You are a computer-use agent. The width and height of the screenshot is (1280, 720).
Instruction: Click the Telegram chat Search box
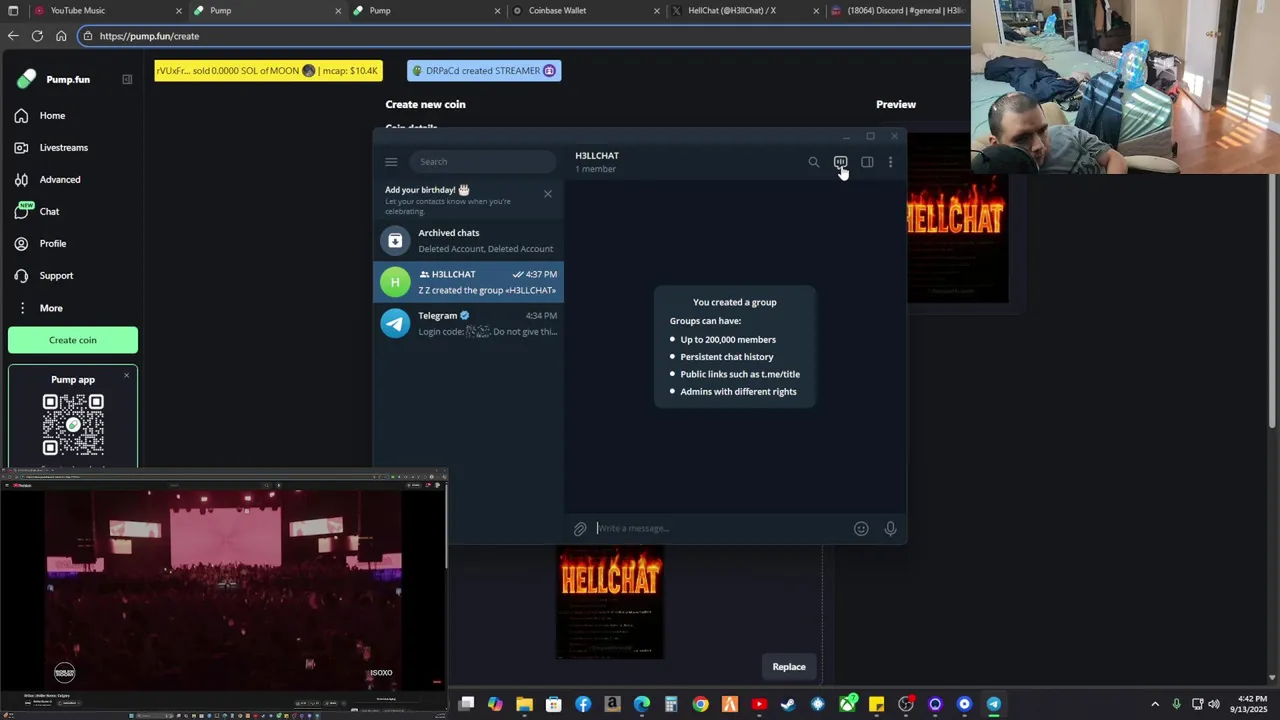click(x=482, y=162)
